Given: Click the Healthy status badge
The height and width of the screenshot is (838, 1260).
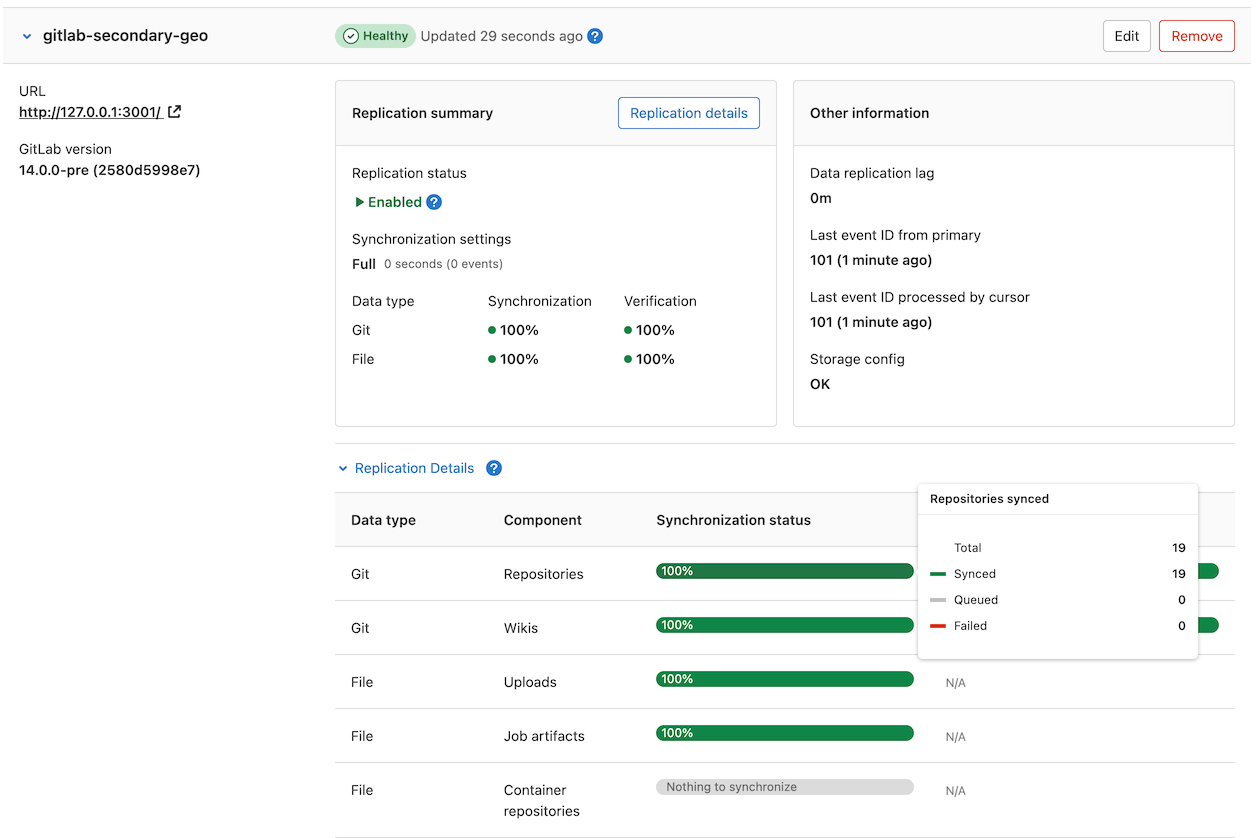Looking at the screenshot, I should pyautogui.click(x=375, y=35).
